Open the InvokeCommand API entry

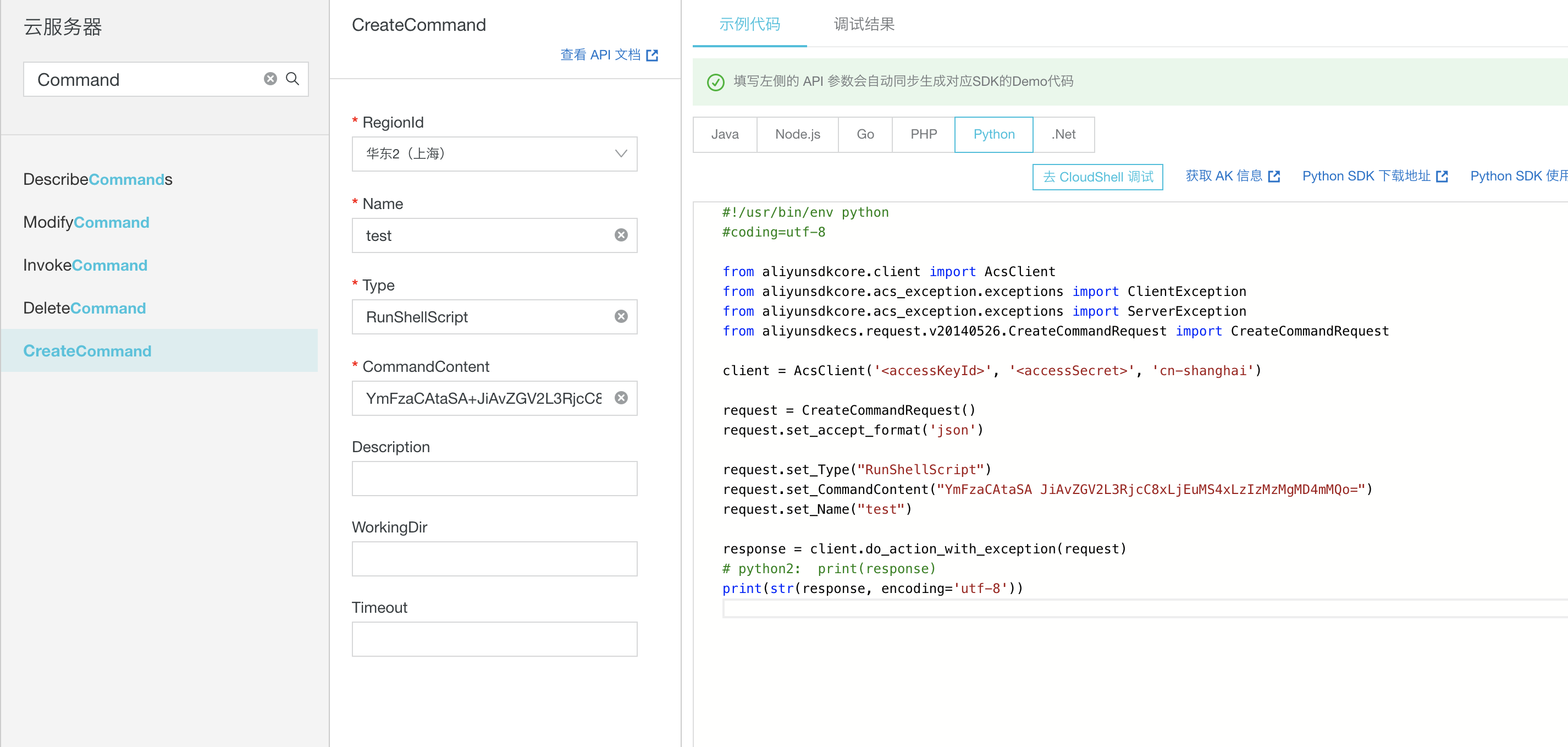click(85, 266)
